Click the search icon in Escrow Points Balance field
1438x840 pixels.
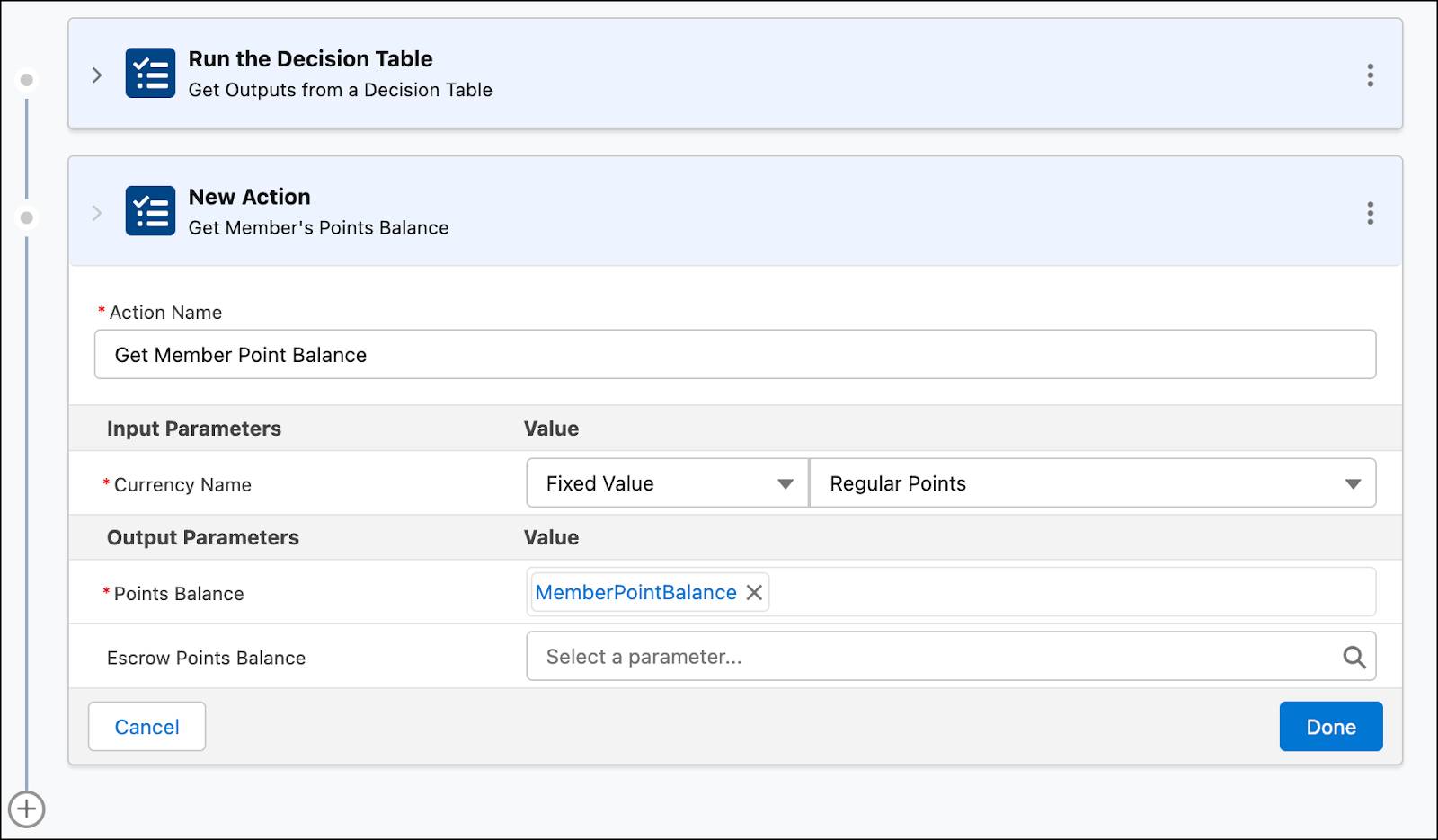(1354, 657)
